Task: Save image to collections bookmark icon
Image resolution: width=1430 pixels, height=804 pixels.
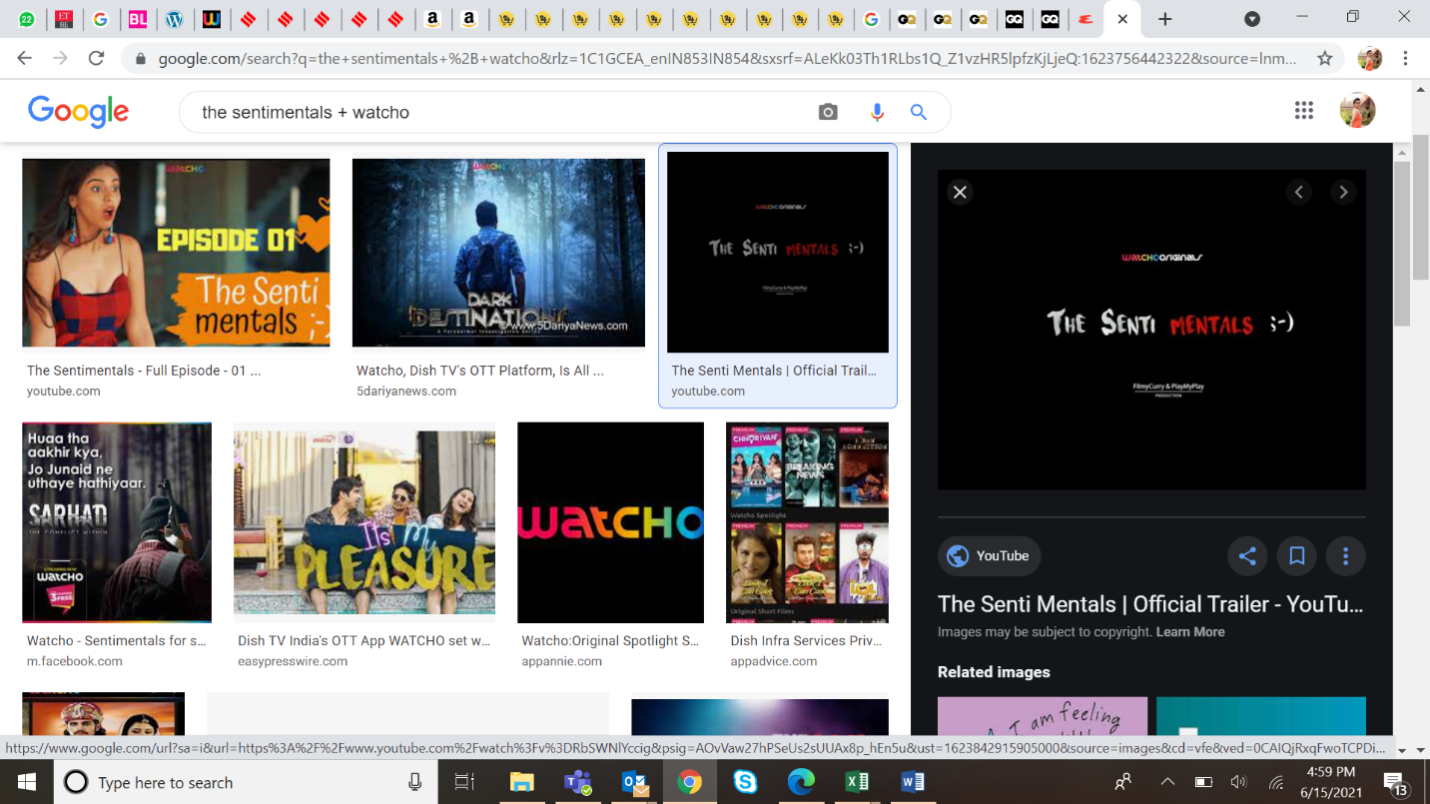Action: pyautogui.click(x=1297, y=556)
